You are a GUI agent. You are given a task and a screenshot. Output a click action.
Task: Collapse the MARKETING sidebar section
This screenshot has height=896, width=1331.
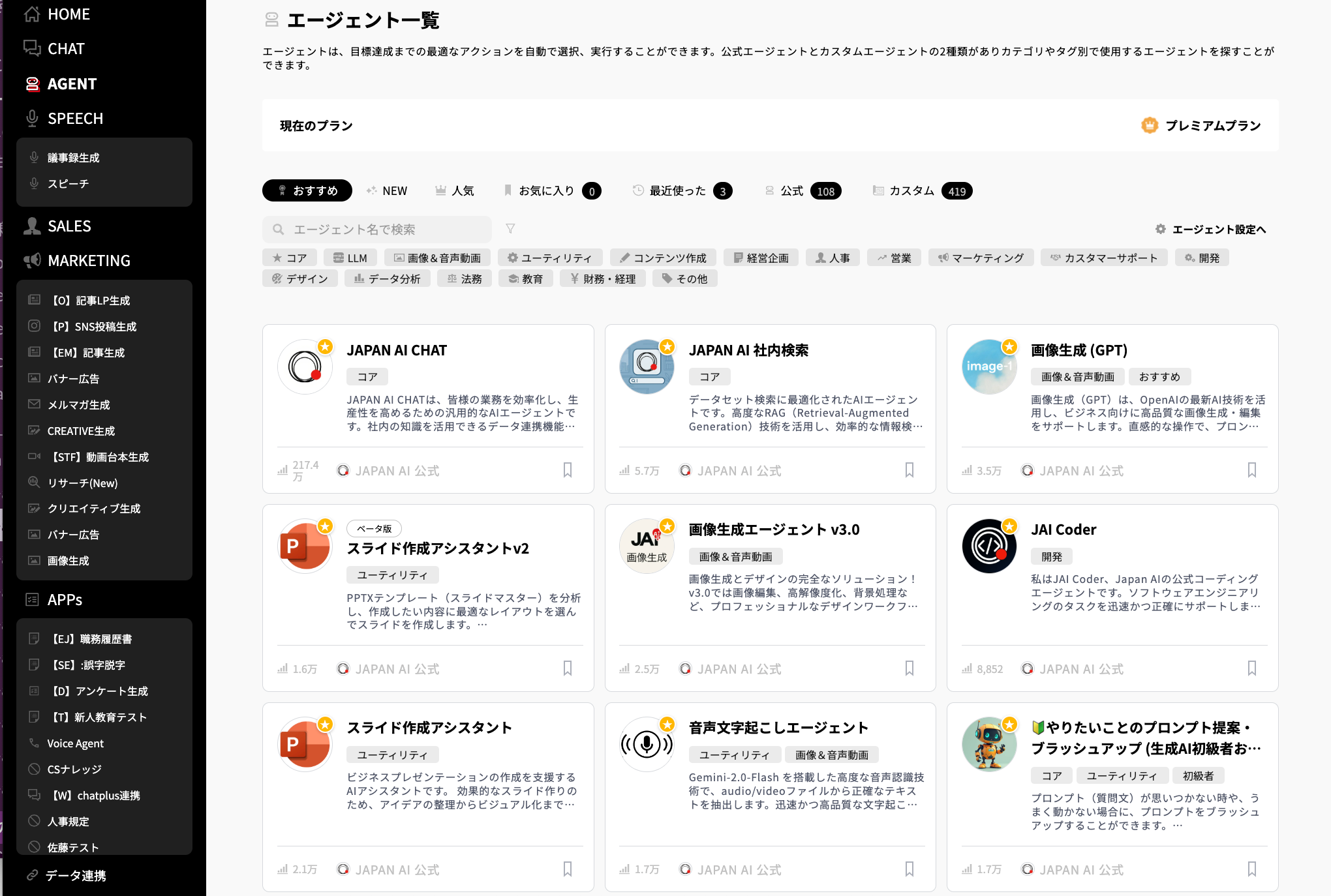pos(88,261)
